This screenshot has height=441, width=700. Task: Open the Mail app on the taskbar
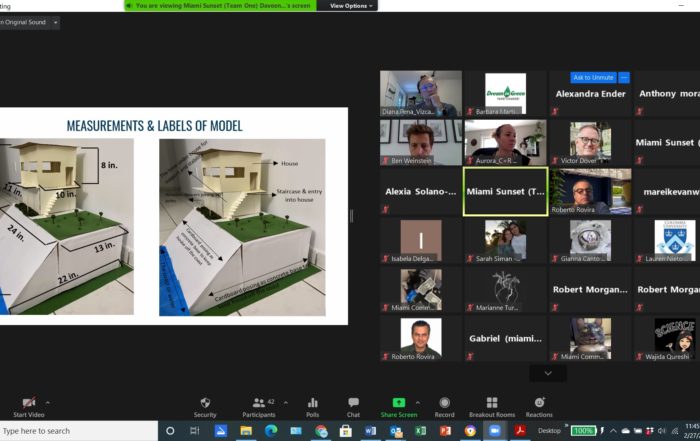click(x=296, y=431)
